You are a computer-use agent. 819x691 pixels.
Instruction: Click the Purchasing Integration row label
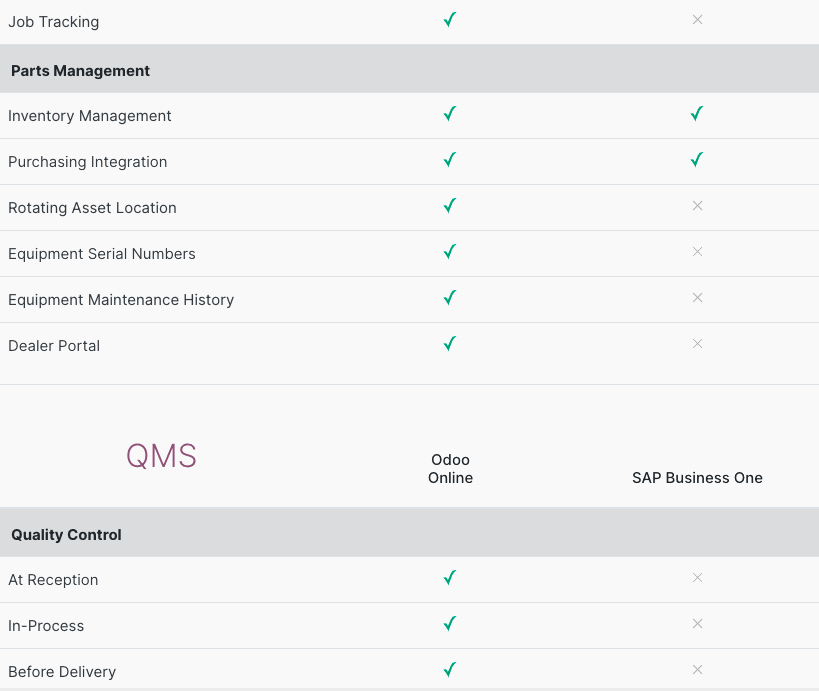[88, 162]
